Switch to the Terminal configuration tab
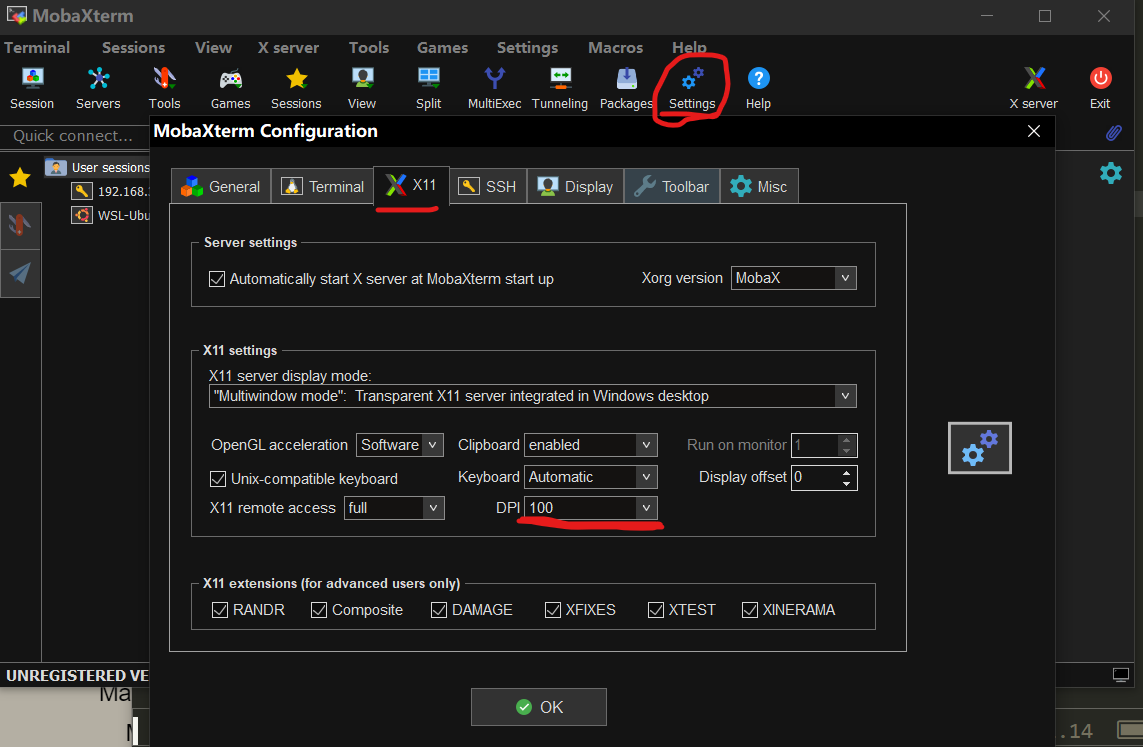1143x747 pixels. [322, 187]
